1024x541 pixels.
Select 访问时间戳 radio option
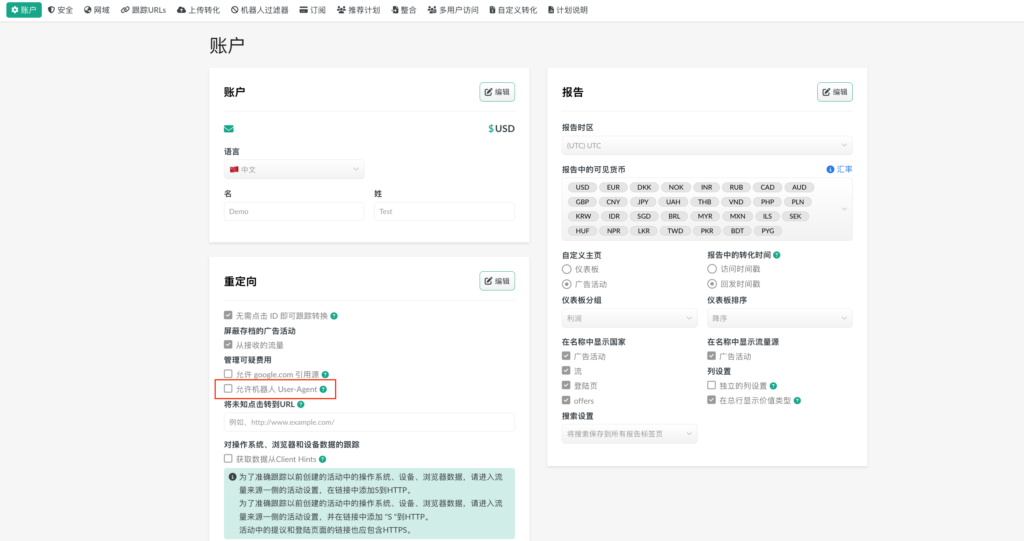point(712,269)
